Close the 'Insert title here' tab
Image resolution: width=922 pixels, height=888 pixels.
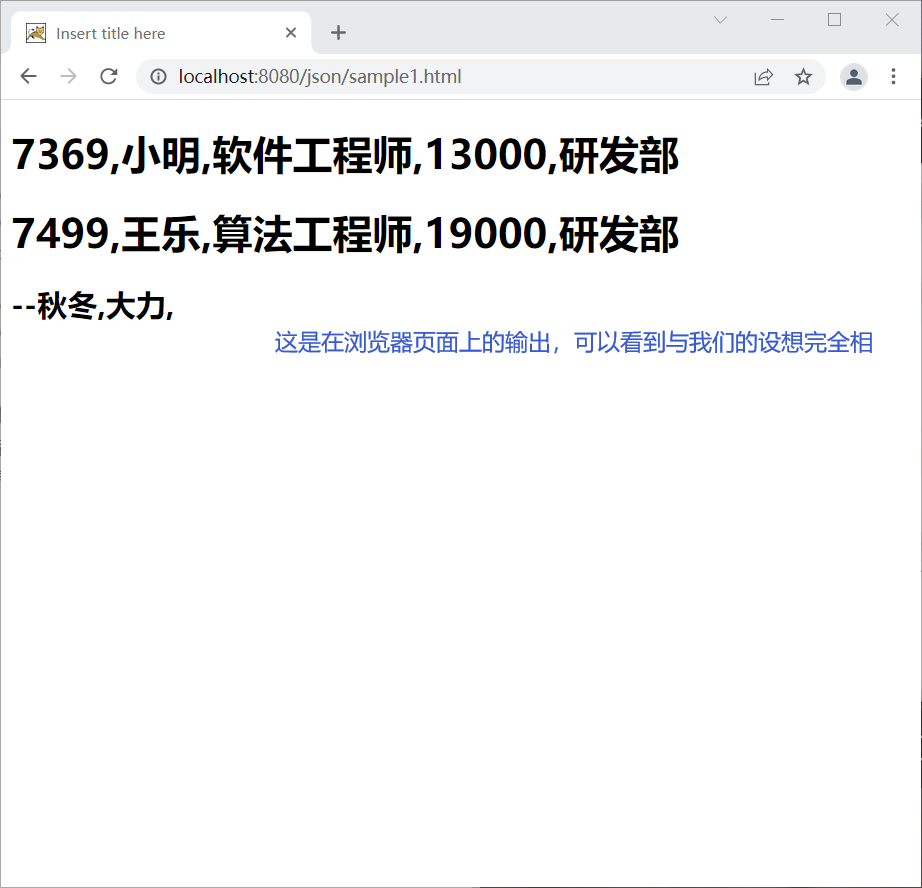(290, 33)
